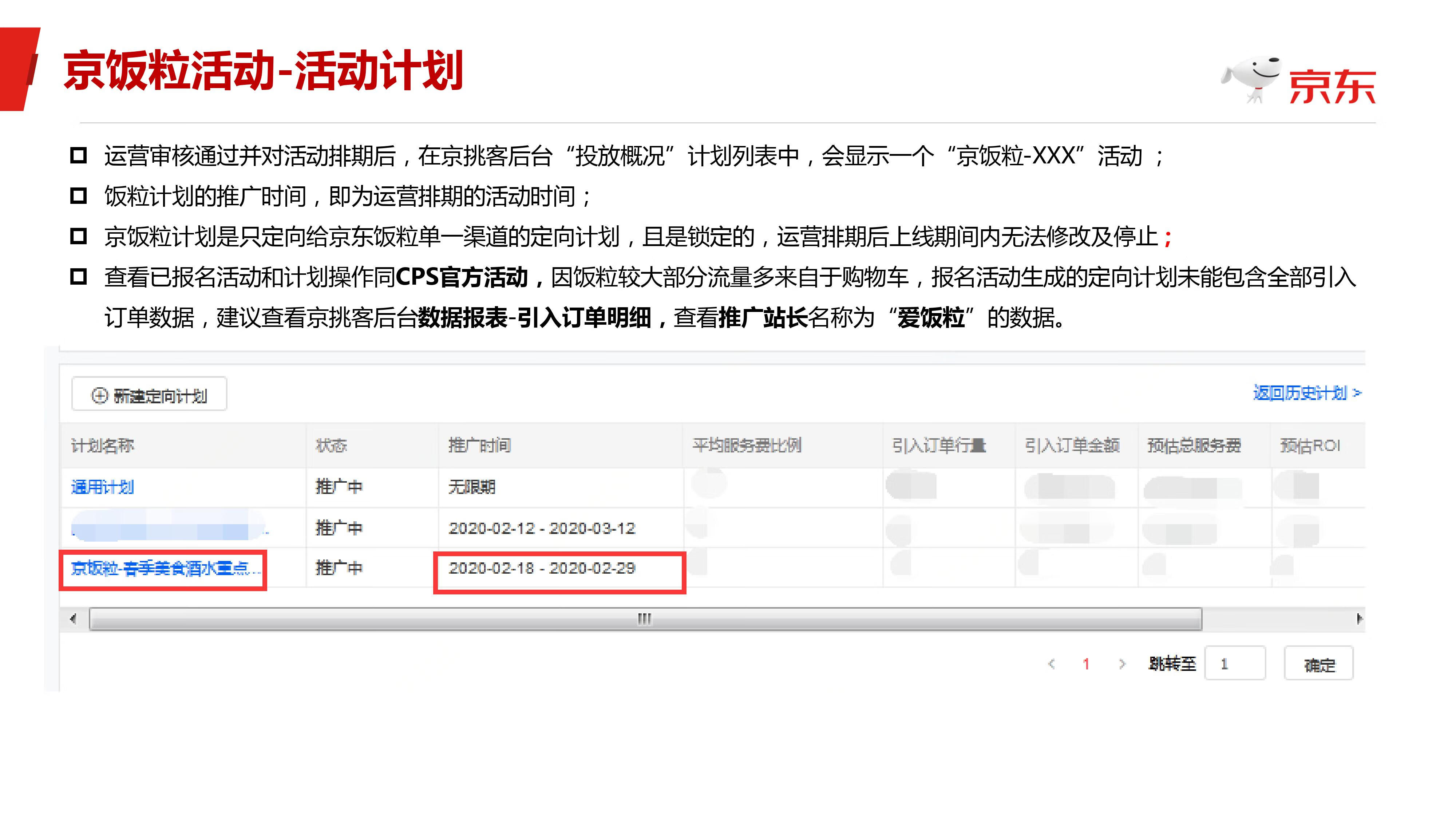Open the 返回历史计划 link

click(1307, 393)
